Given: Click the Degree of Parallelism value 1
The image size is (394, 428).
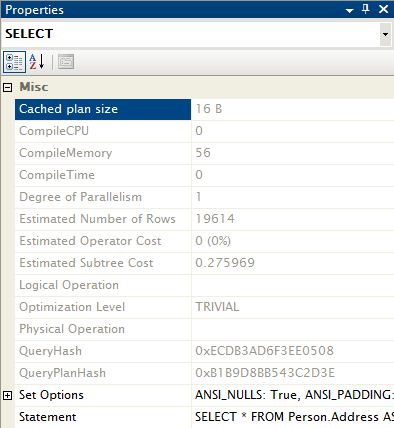Looking at the screenshot, I should (x=199, y=197).
